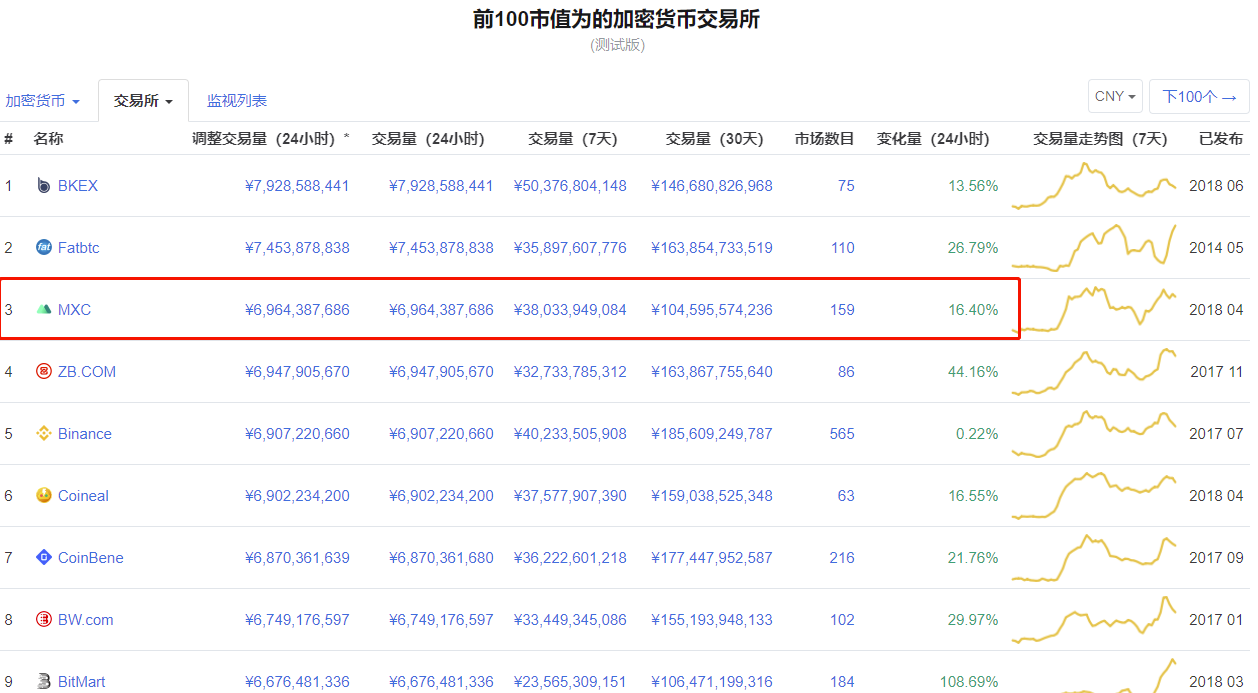The image size is (1258, 693).
Task: Click CoinBene market count 216
Action: [x=842, y=558]
